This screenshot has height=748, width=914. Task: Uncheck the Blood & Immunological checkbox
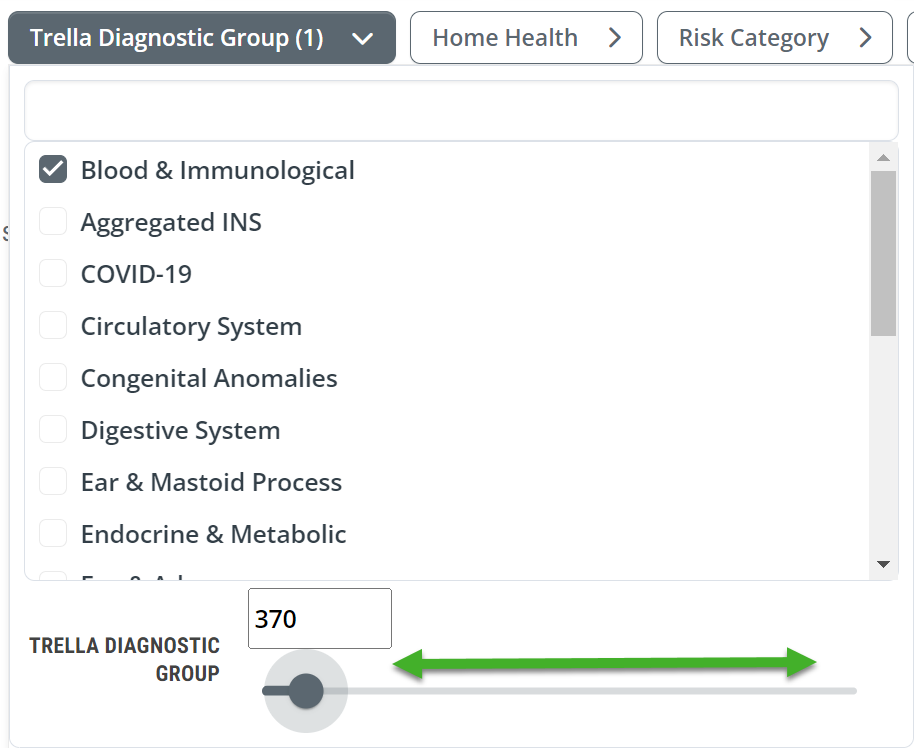click(53, 170)
